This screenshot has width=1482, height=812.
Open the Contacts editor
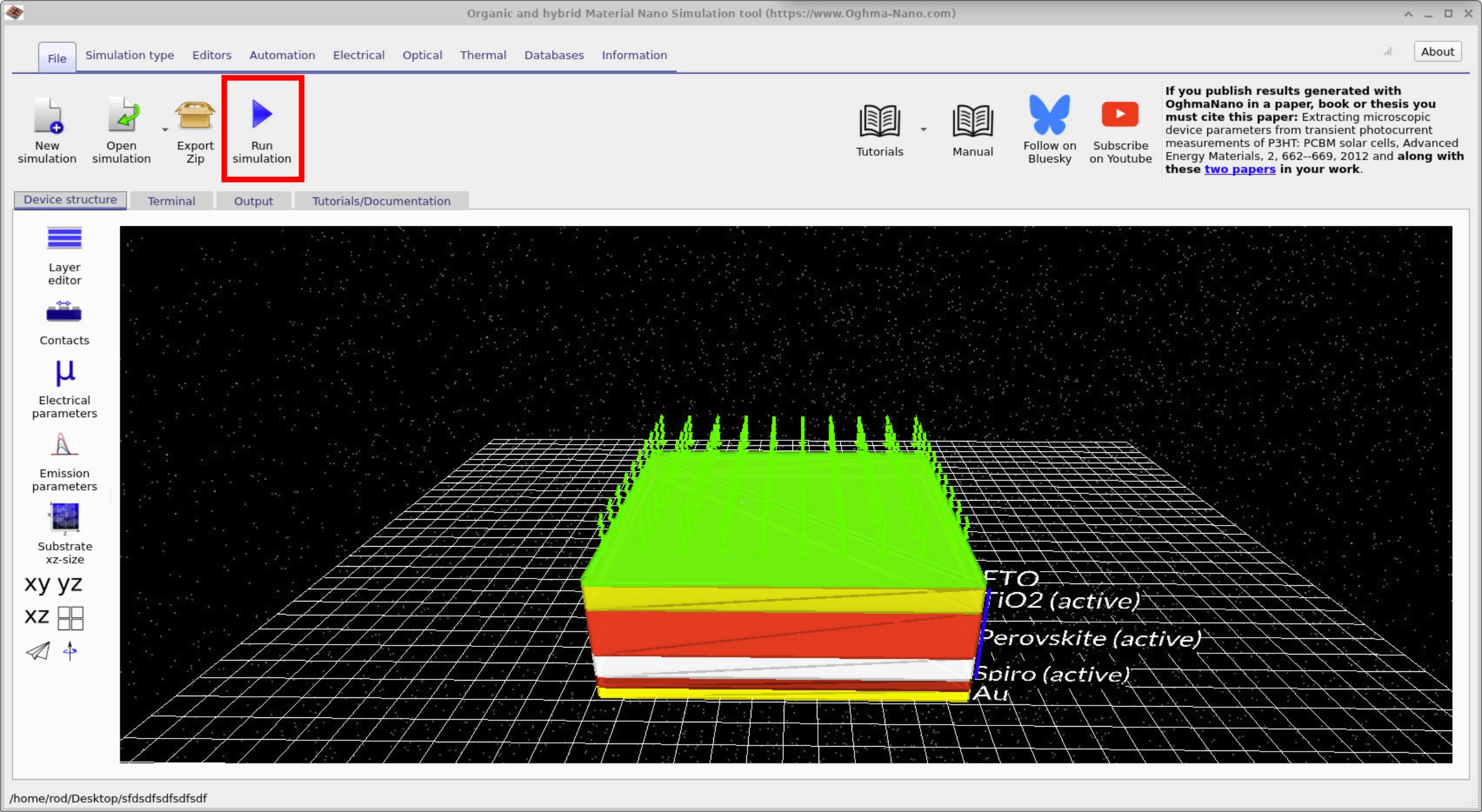pos(64,312)
